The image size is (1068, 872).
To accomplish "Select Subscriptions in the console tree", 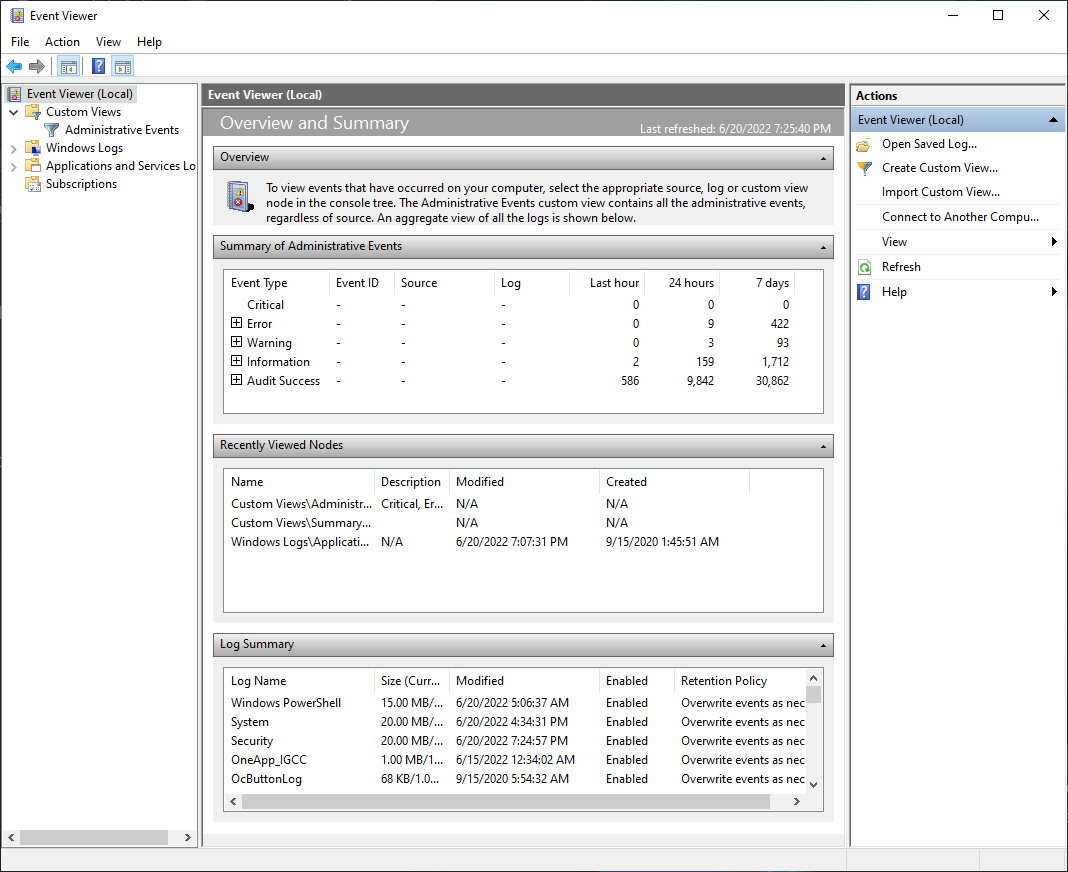I will (81, 184).
